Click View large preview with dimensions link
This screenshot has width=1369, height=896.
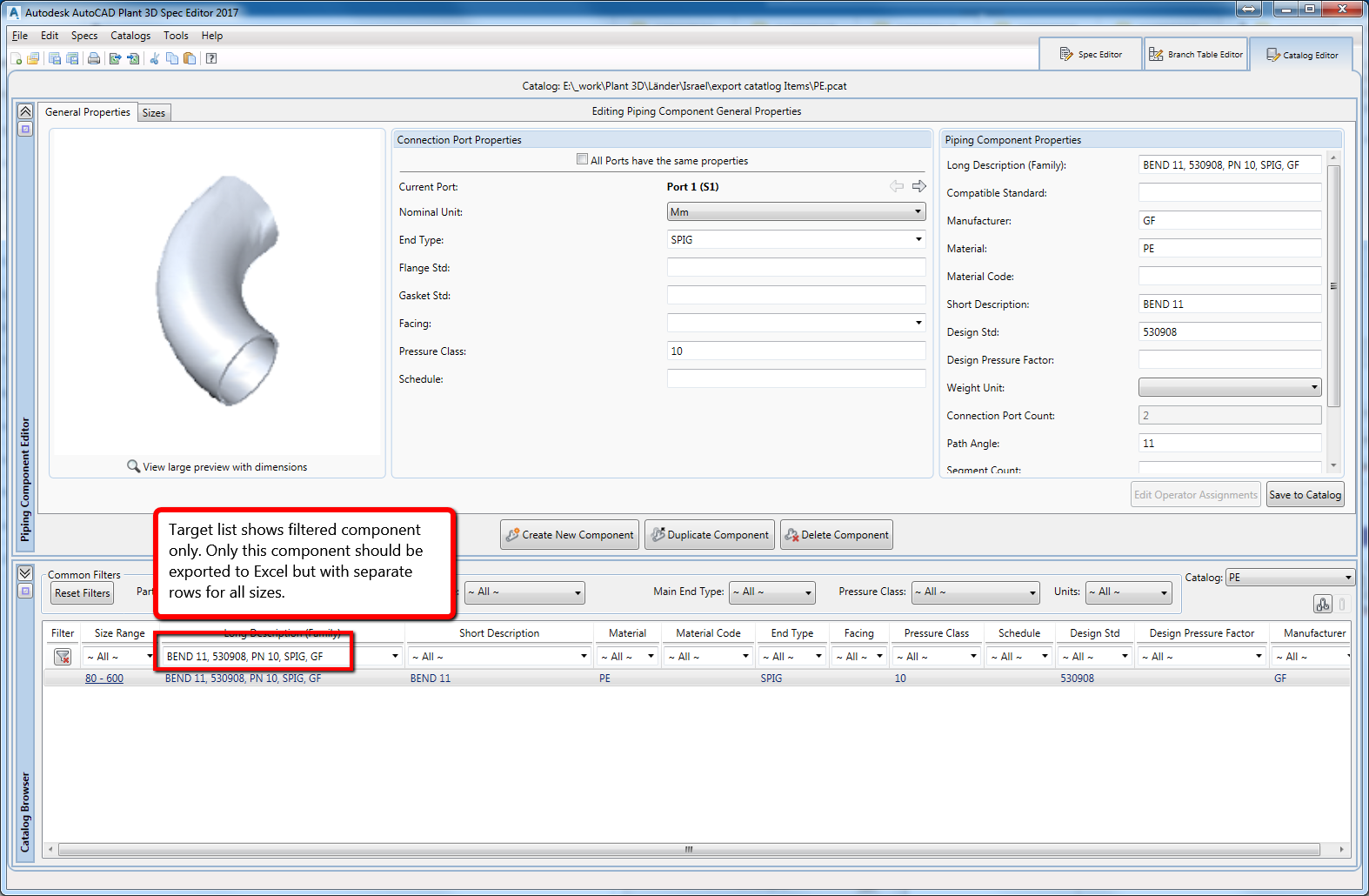[x=225, y=467]
